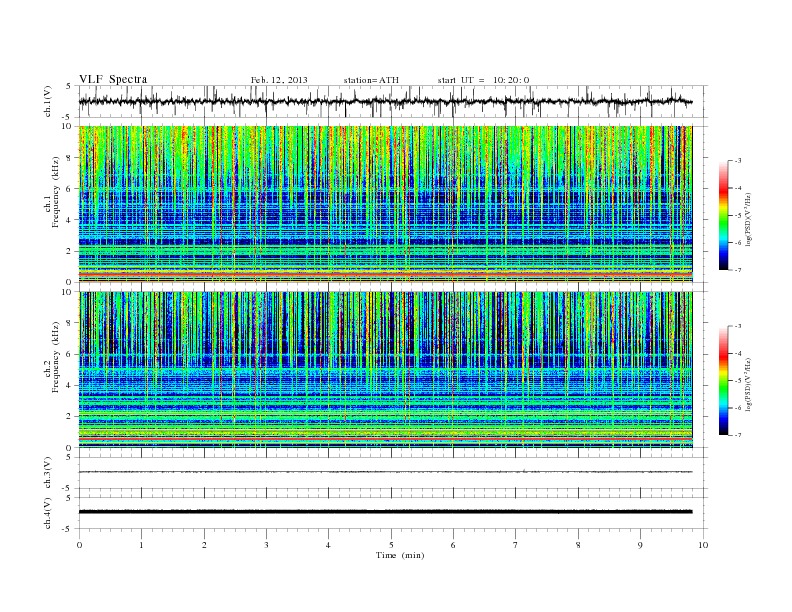The width and height of the screenshot is (792, 612).
Task: Click the "8" kHz tick label of ch.1 spectrogram
Action: [x=69, y=158]
